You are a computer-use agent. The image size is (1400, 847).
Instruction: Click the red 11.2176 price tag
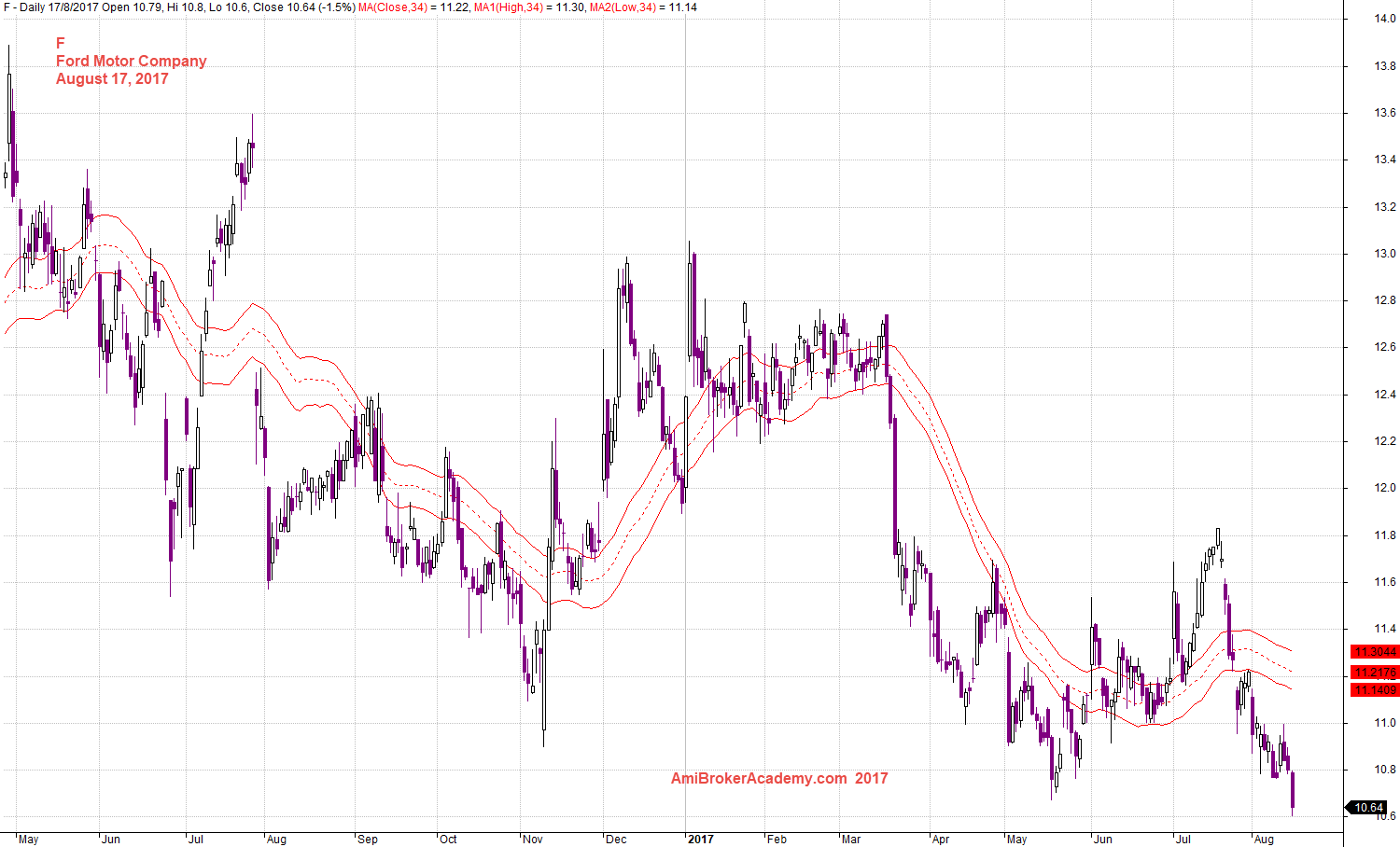(x=1375, y=673)
